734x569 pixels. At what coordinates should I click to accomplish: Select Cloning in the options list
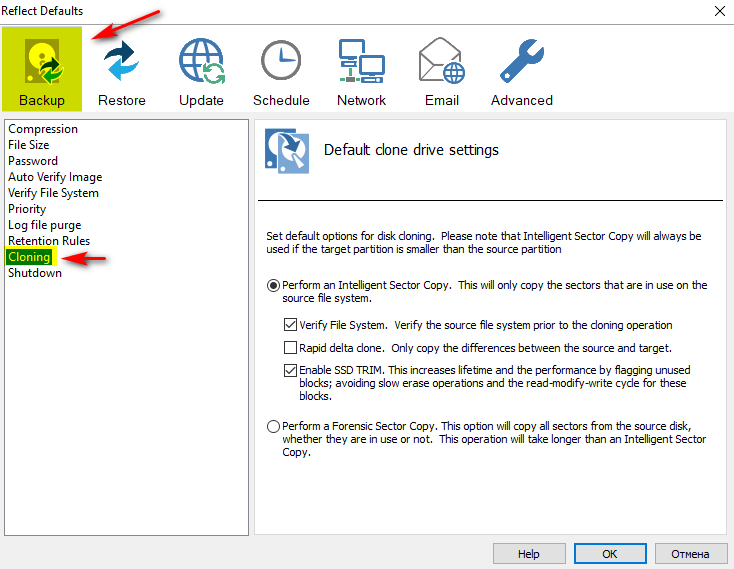coord(29,257)
